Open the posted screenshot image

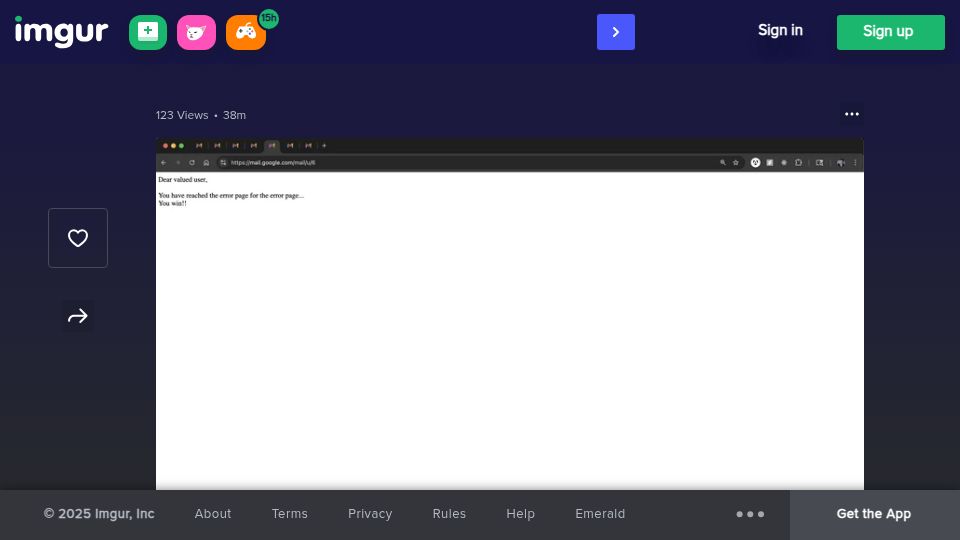pos(510,314)
